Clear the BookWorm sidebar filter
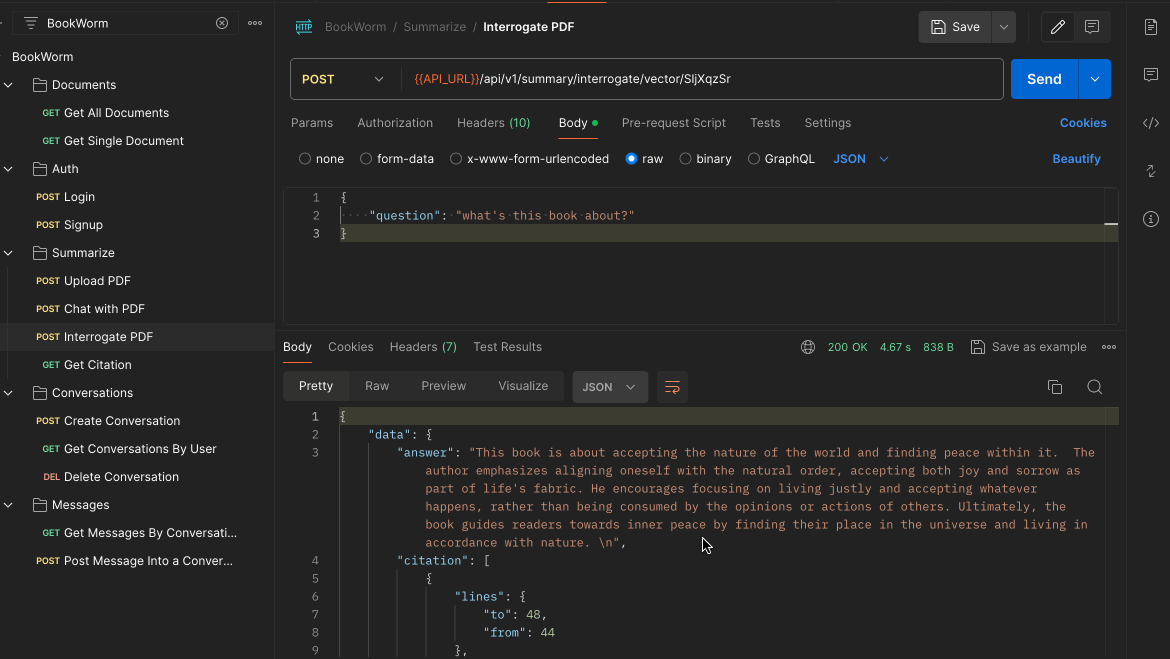 pos(222,23)
